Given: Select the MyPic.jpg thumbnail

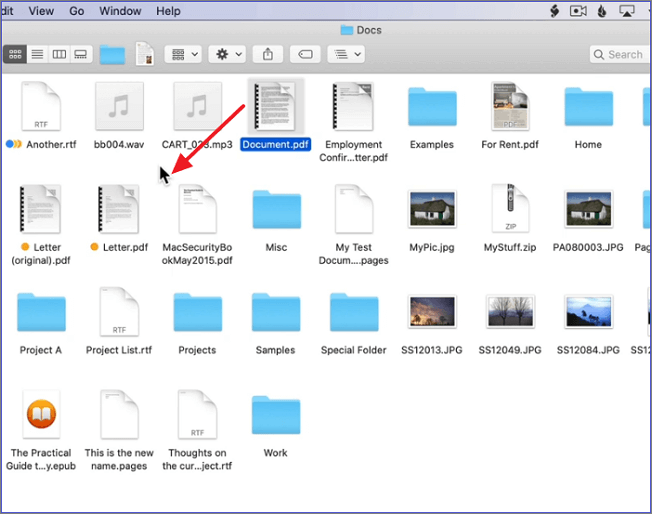Looking at the screenshot, I should pyautogui.click(x=432, y=209).
